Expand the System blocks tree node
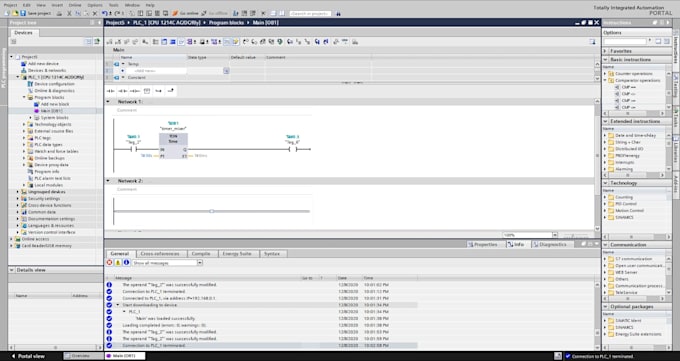The image size is (680, 361). coord(30,118)
